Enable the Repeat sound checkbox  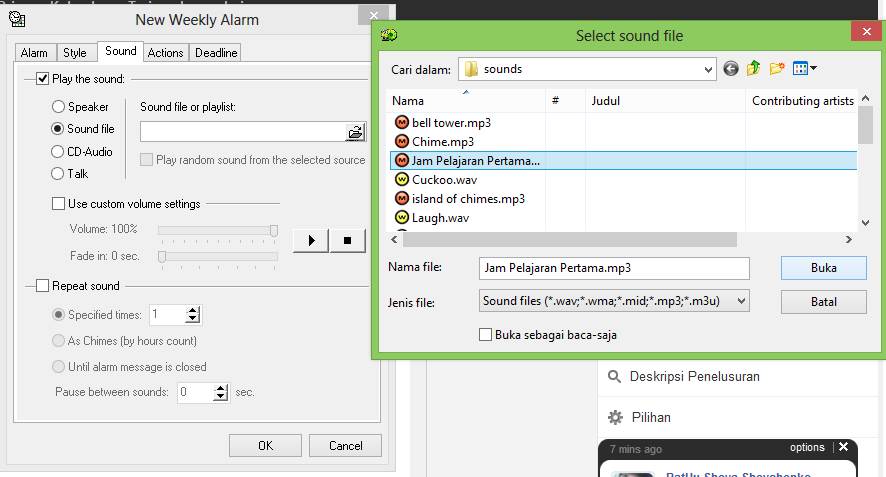42,285
